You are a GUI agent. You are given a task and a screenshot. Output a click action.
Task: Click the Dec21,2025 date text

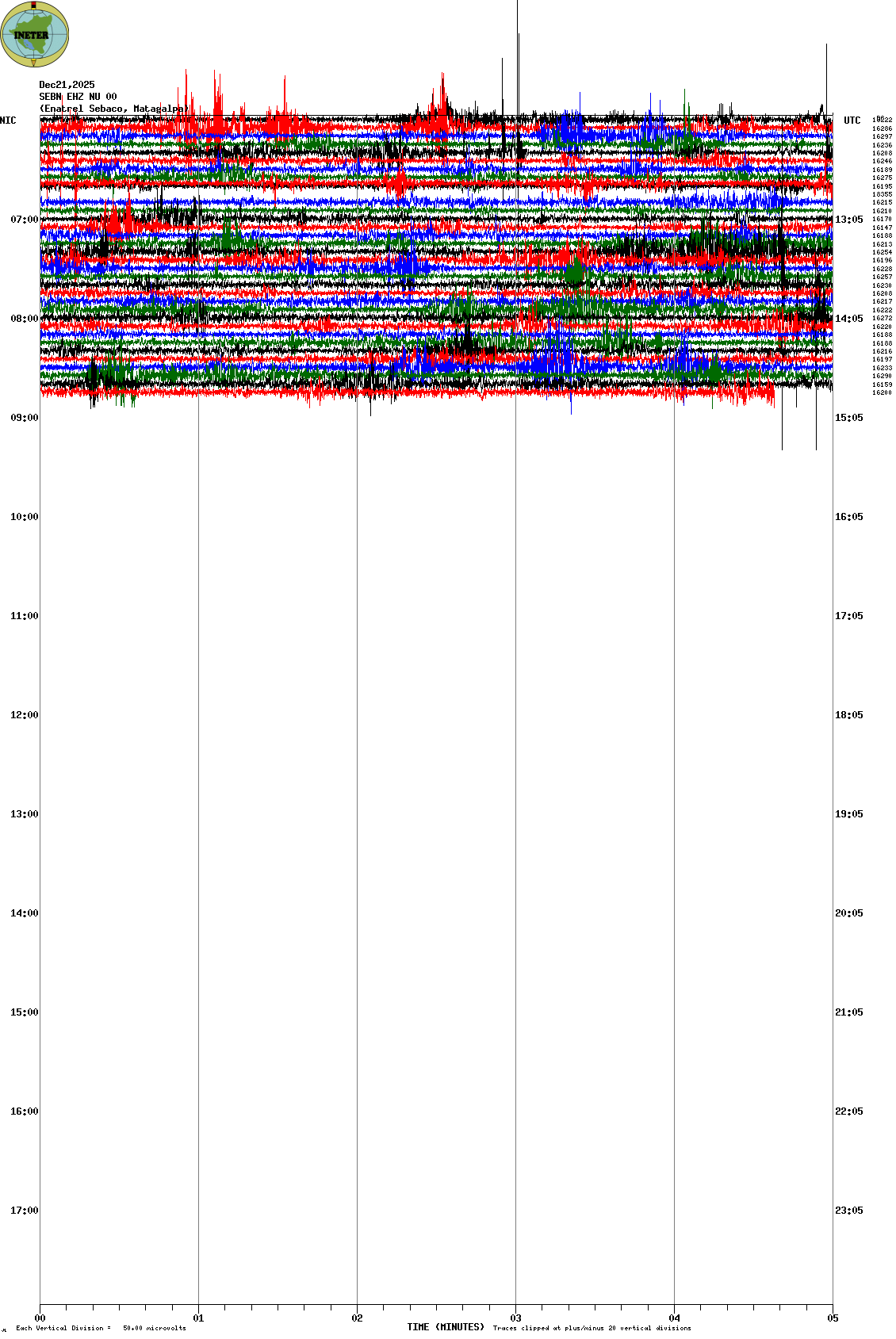pos(67,85)
